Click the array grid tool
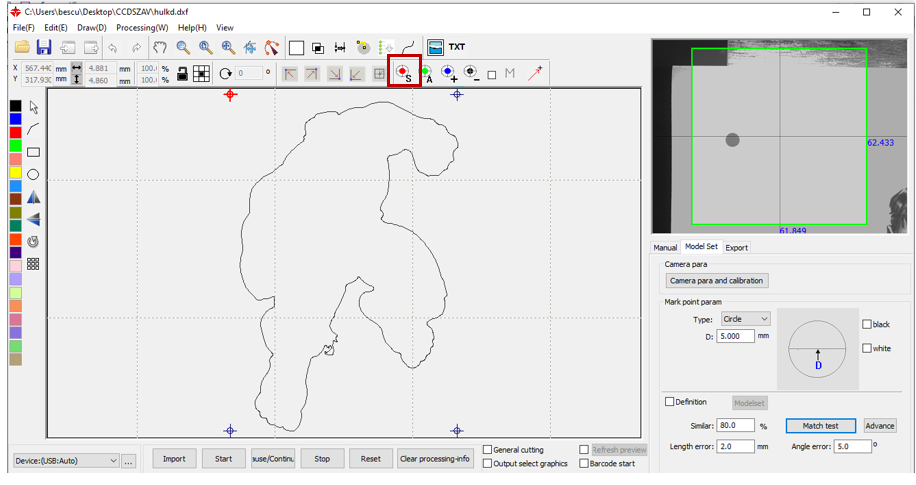The image size is (916, 485). 33,264
